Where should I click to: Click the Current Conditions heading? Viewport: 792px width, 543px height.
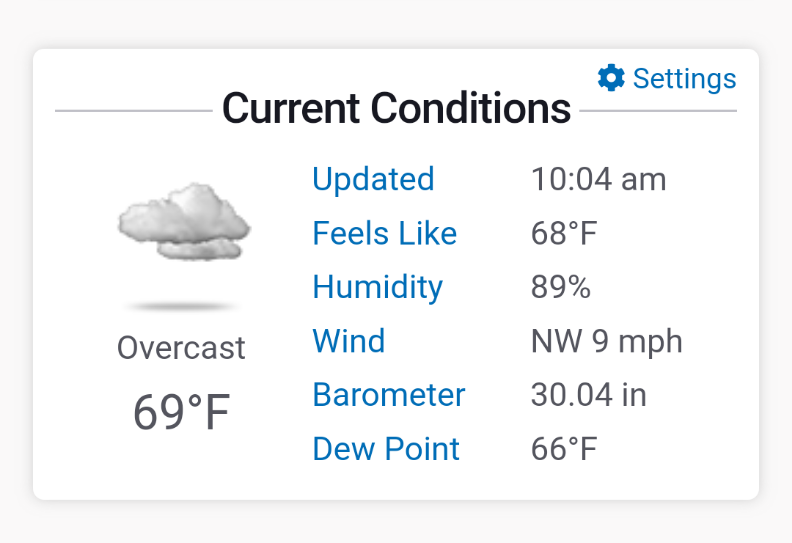[x=397, y=108]
